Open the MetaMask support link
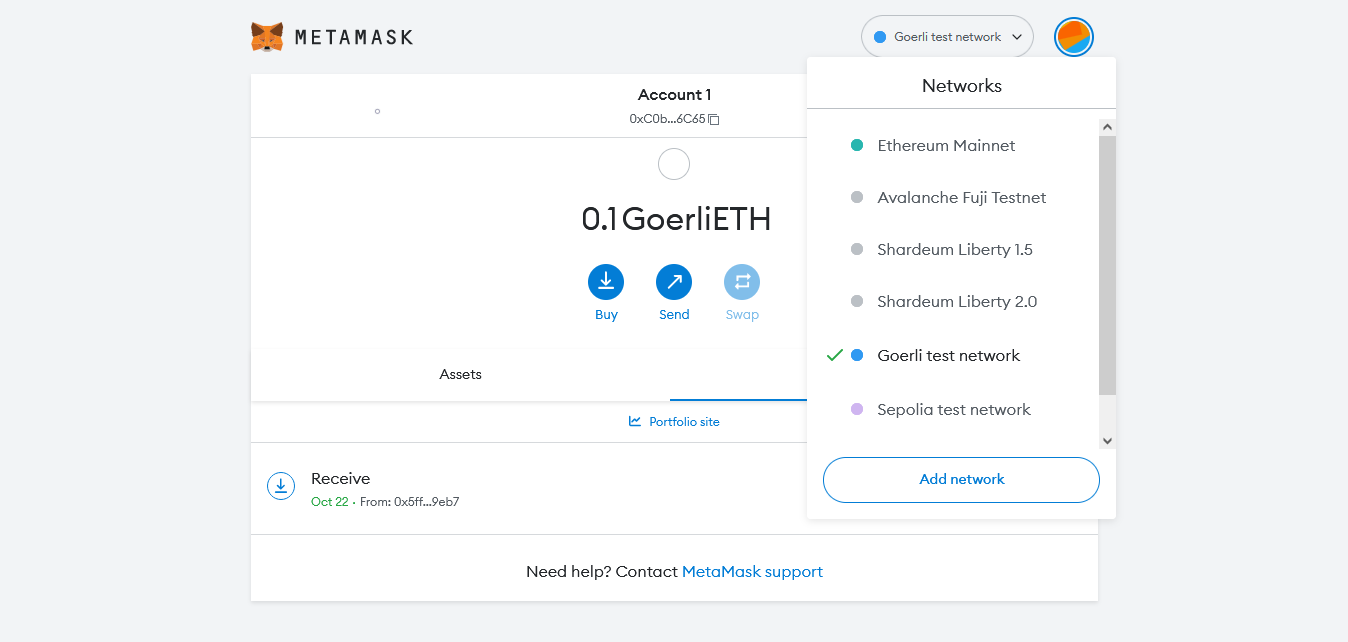 coord(752,572)
